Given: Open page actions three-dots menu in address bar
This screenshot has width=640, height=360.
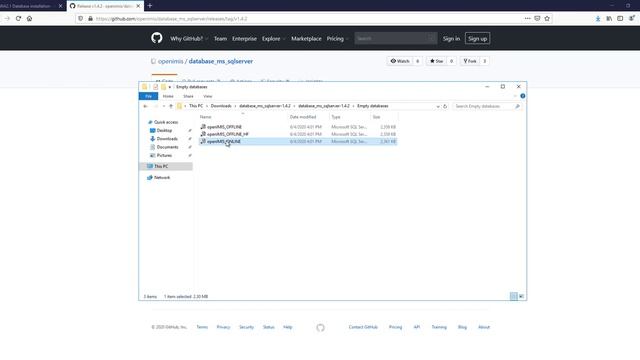Looking at the screenshot, I should pyautogui.click(x=527, y=18).
